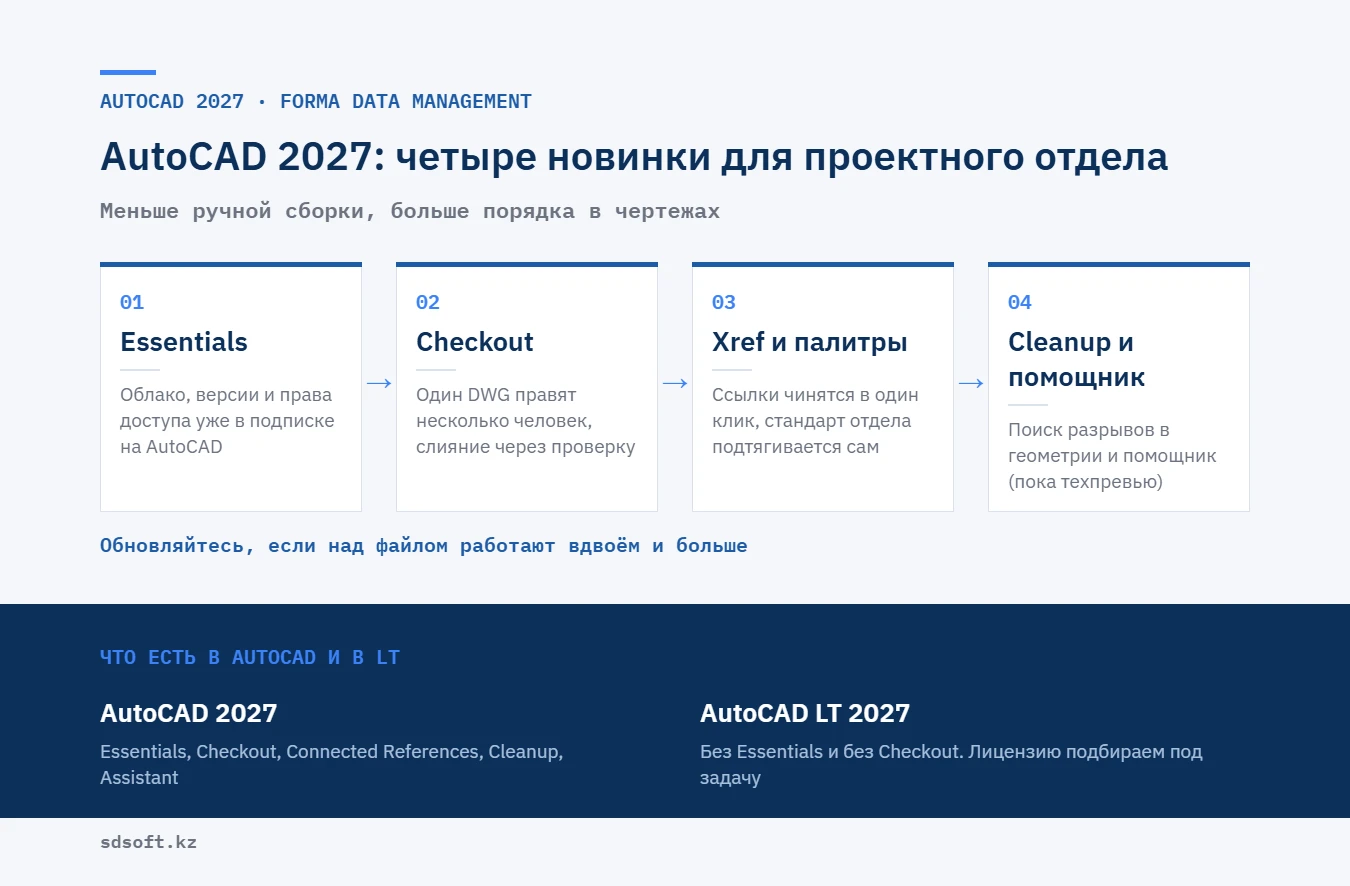Click the text 'Один DWG правят несколько человек'
1350x886 pixels.
pyautogui.click(x=526, y=420)
